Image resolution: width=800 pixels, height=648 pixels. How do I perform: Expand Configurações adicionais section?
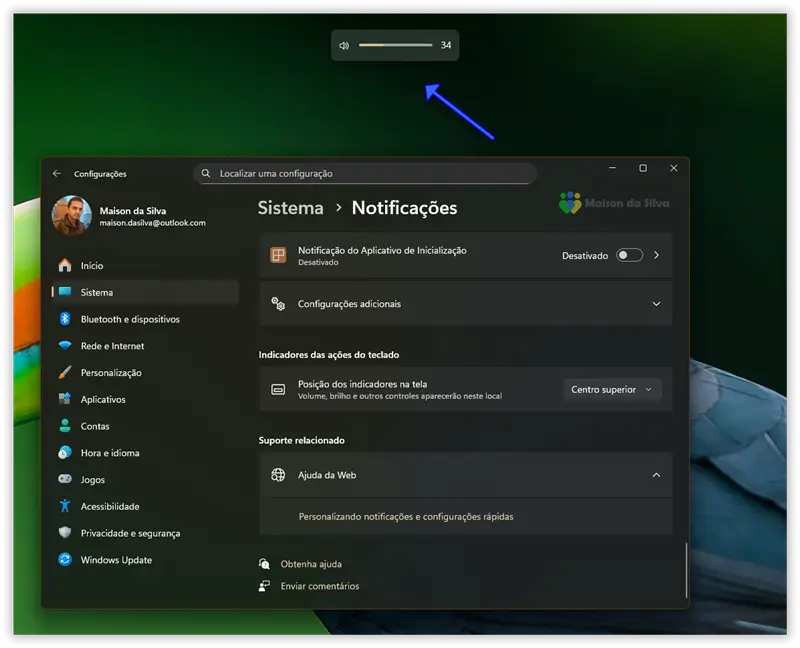pos(656,304)
